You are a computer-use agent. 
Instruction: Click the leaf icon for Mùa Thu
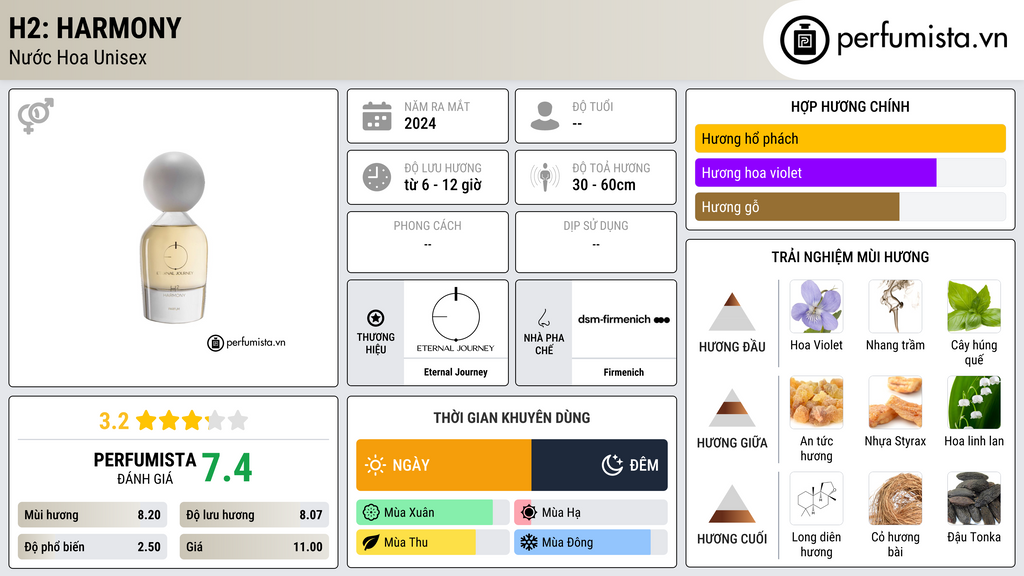pyautogui.click(x=371, y=543)
